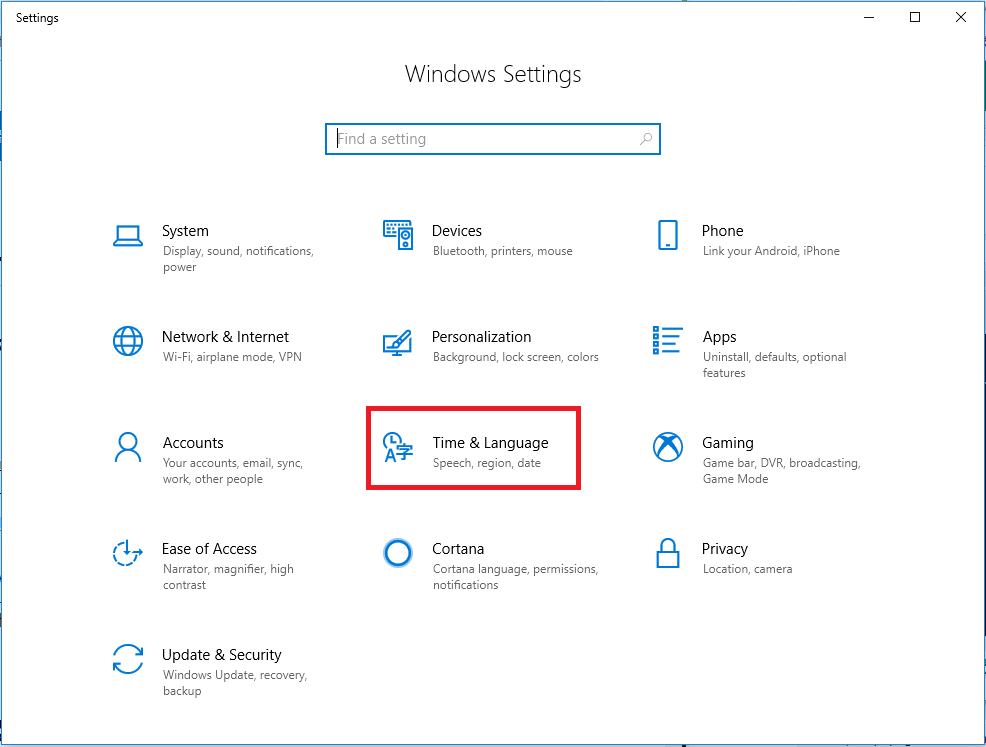Click 'Uninstall, defaults, optional features' text
The image size is (986, 747).
click(775, 365)
